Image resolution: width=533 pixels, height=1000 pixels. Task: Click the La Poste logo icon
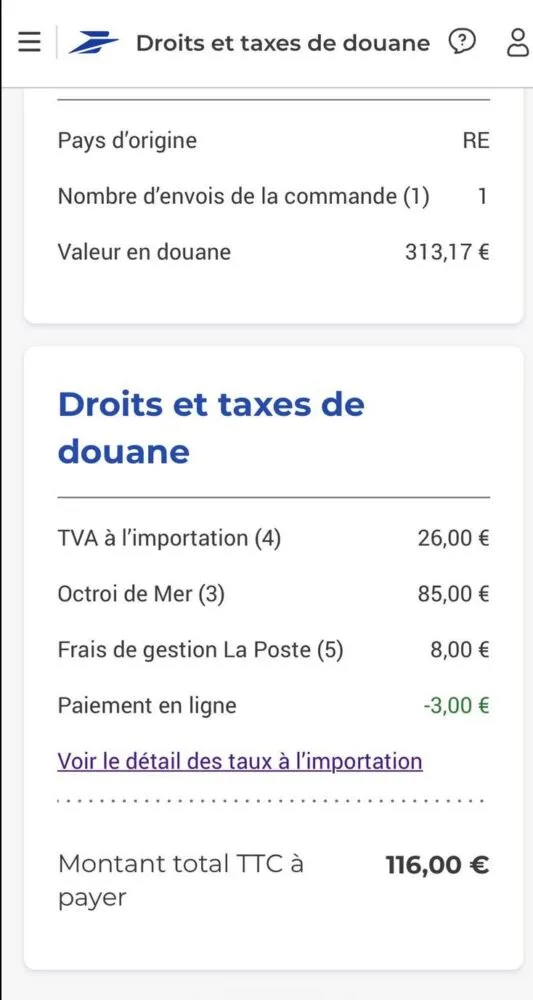tap(94, 43)
